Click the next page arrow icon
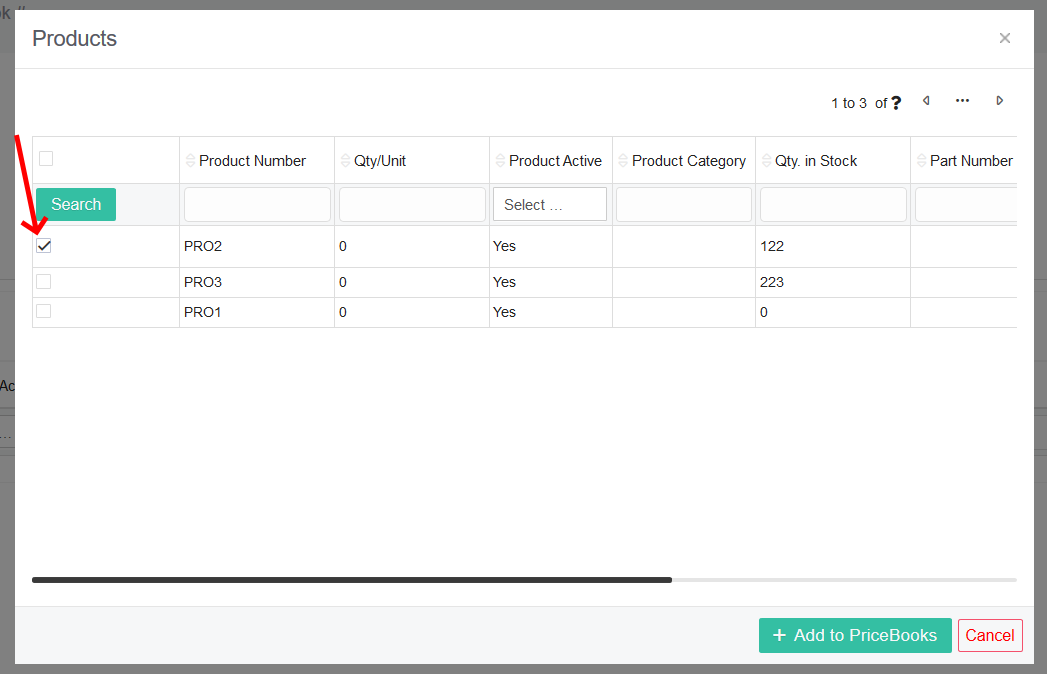 [999, 100]
